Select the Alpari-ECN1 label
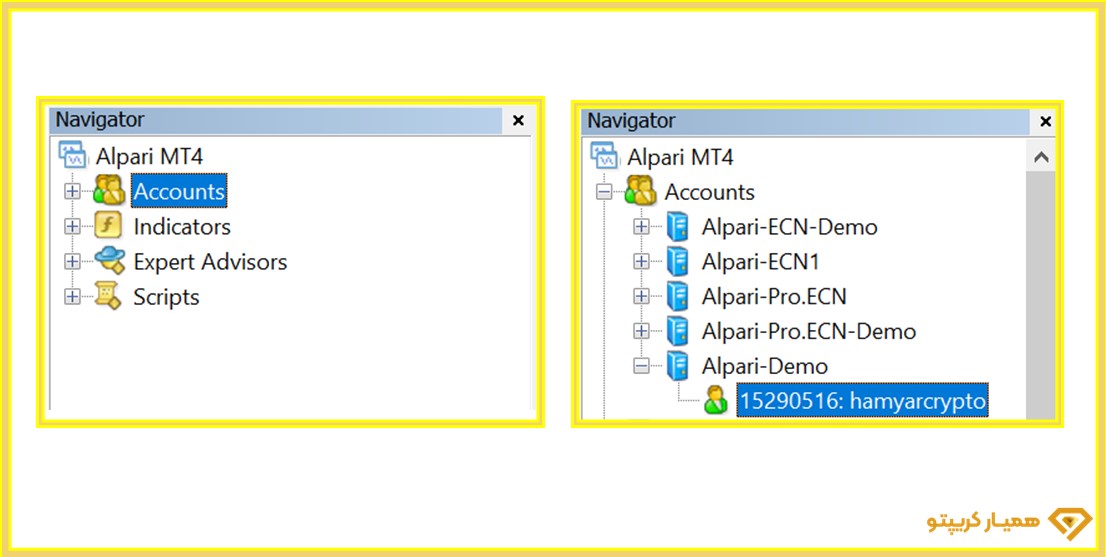The image size is (1106, 557). [760, 262]
